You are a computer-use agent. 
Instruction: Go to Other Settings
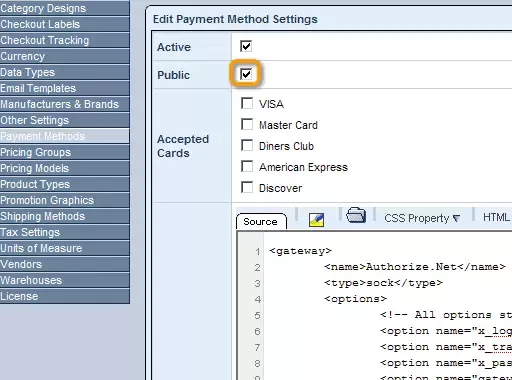pos(65,120)
